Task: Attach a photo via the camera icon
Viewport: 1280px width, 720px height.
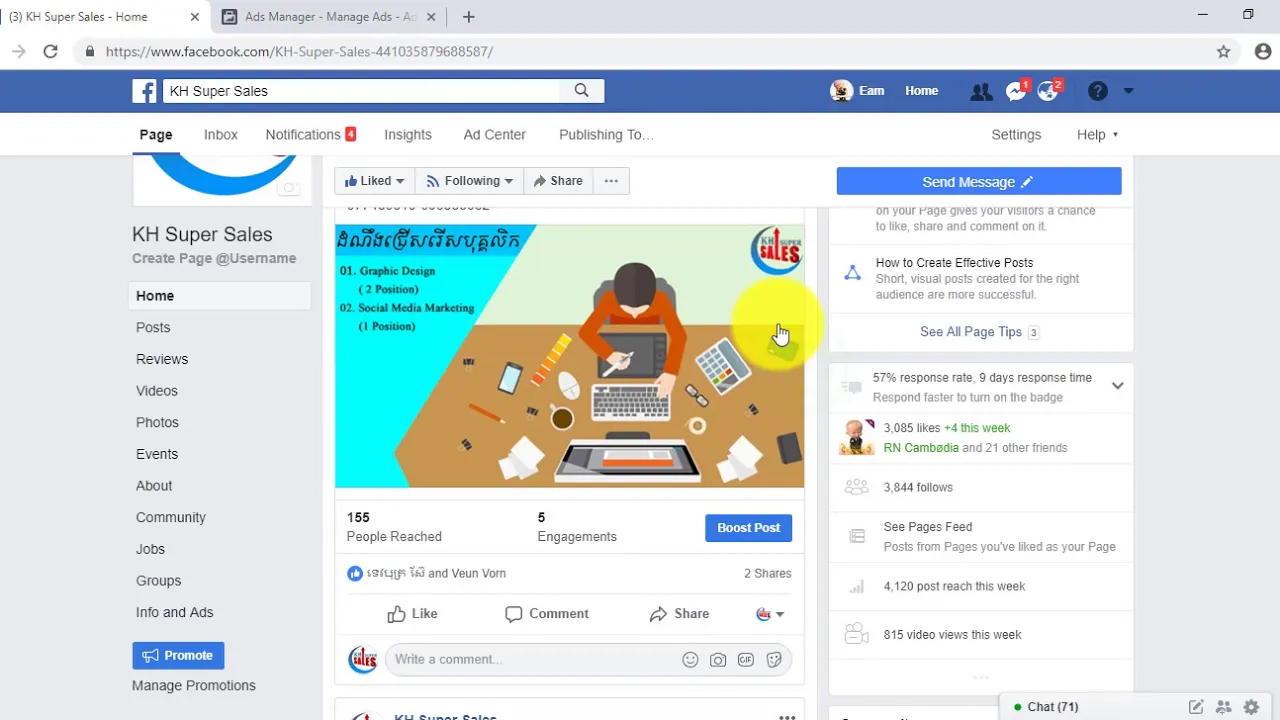Action: pos(718,660)
